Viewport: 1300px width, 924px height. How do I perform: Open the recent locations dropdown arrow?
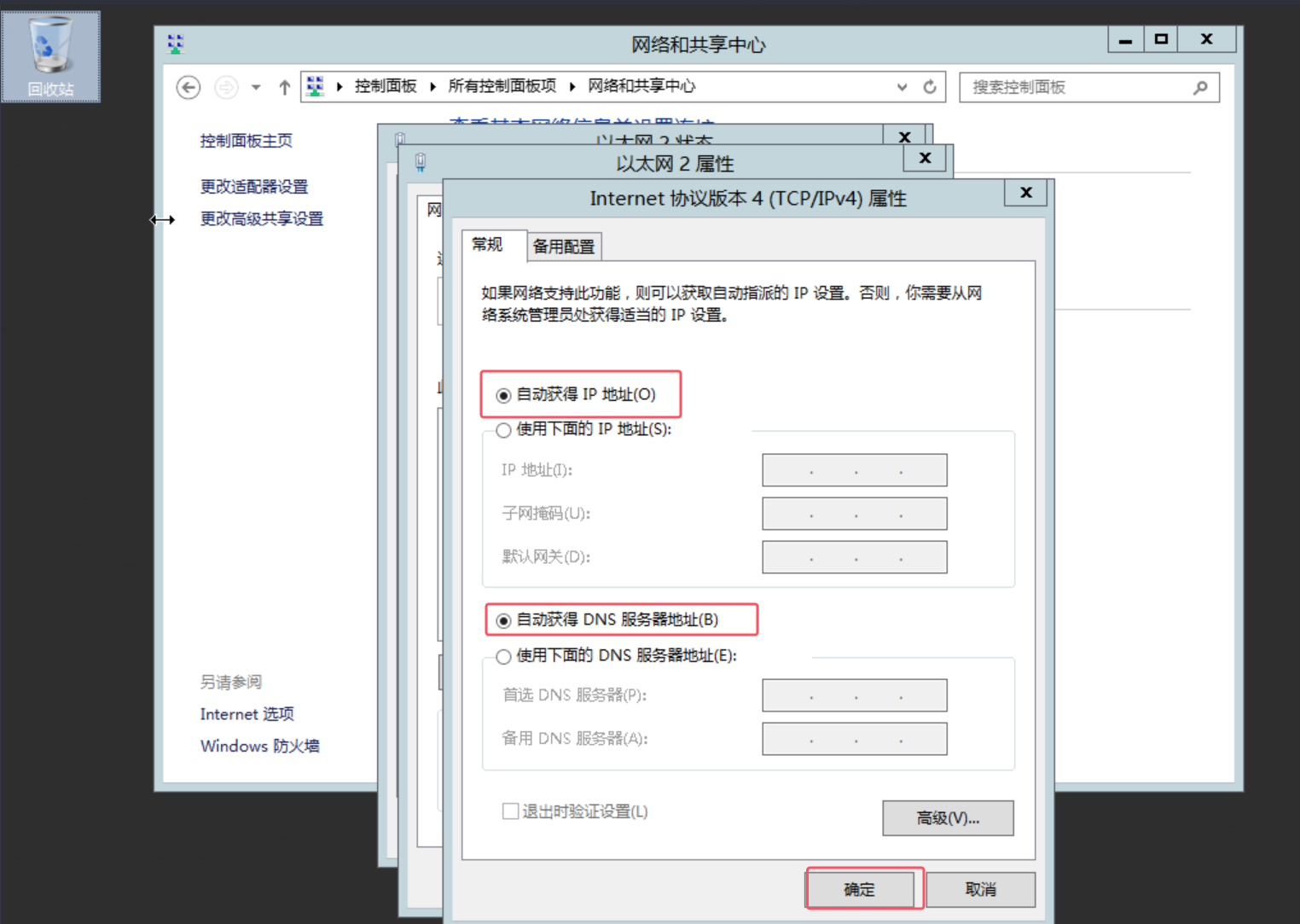(x=256, y=87)
